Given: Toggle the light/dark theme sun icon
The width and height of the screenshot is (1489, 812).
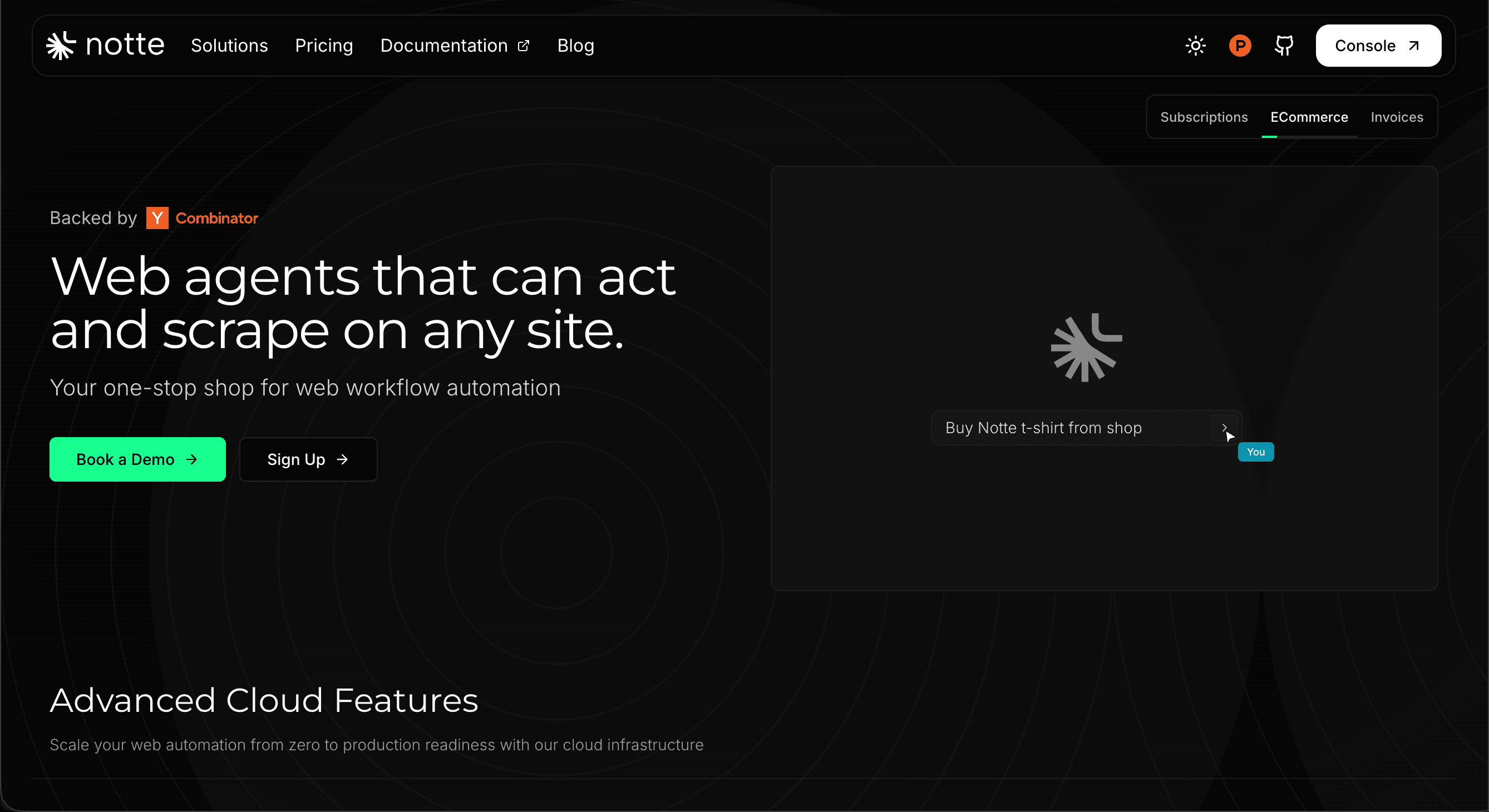Looking at the screenshot, I should point(1195,46).
